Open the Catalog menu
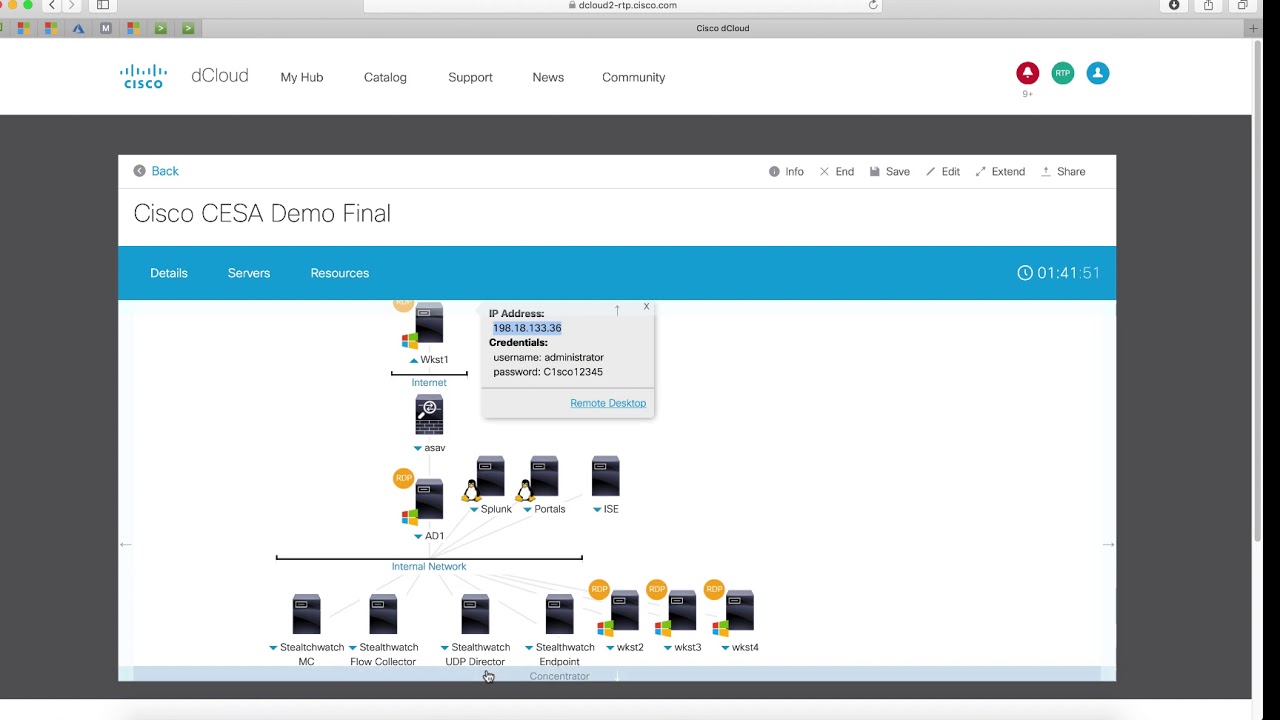This screenshot has height=720, width=1280. (385, 77)
